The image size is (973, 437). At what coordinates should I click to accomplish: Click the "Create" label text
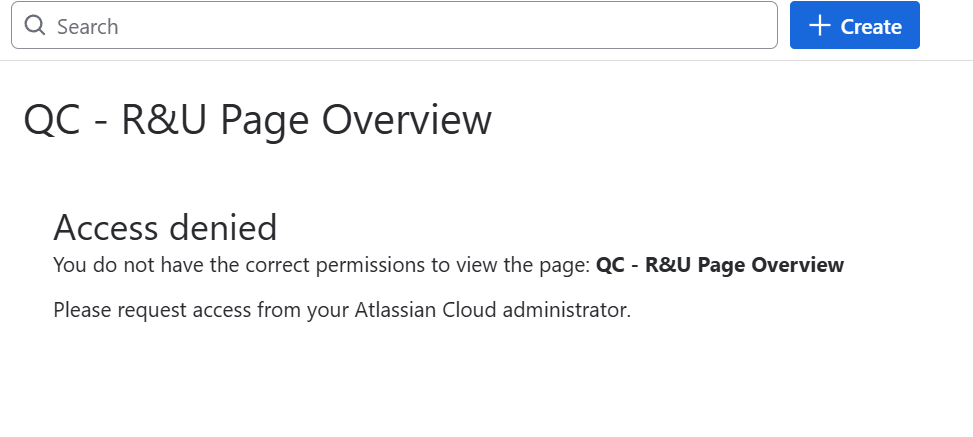coord(871,27)
